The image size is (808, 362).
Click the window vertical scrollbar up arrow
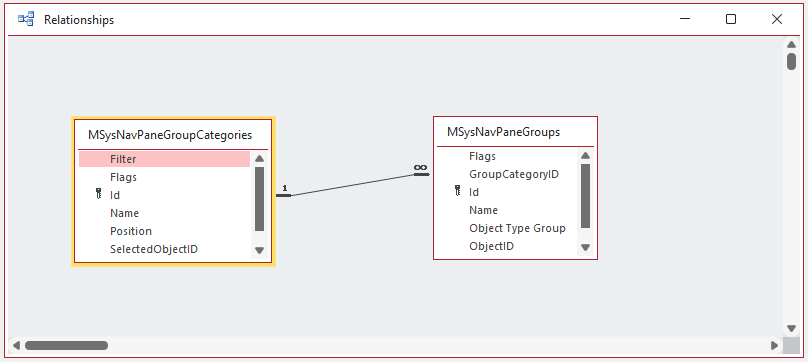[791, 44]
